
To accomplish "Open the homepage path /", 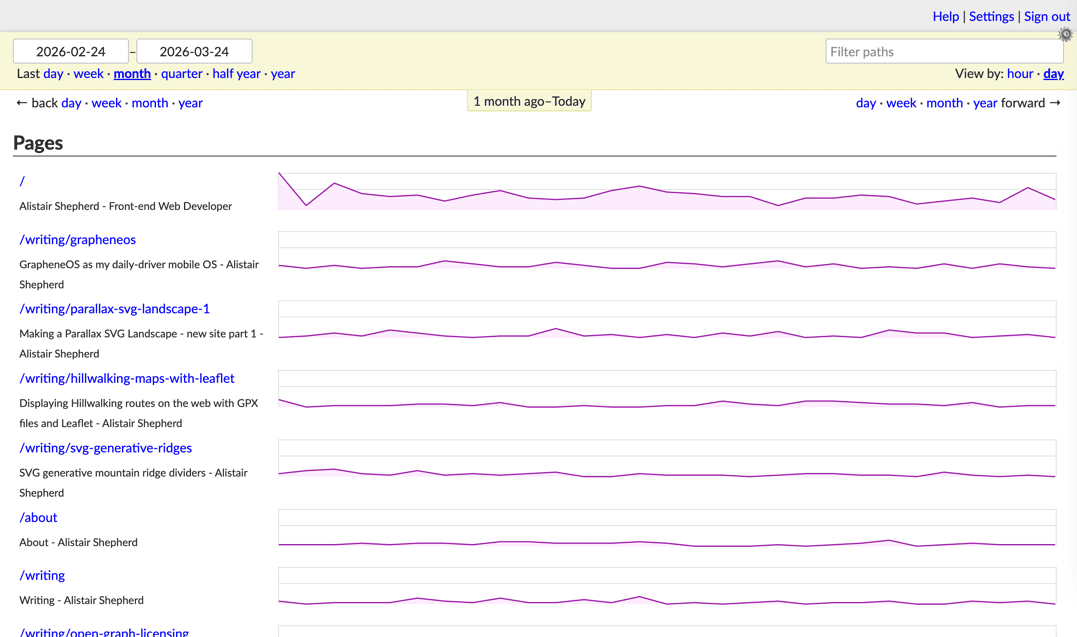I will pos(21,181).
